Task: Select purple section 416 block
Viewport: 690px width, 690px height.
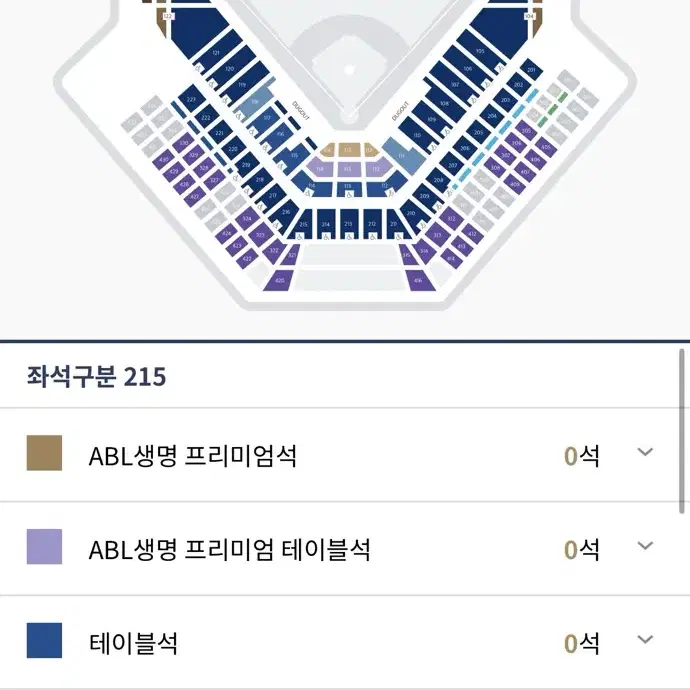Action: [419, 280]
